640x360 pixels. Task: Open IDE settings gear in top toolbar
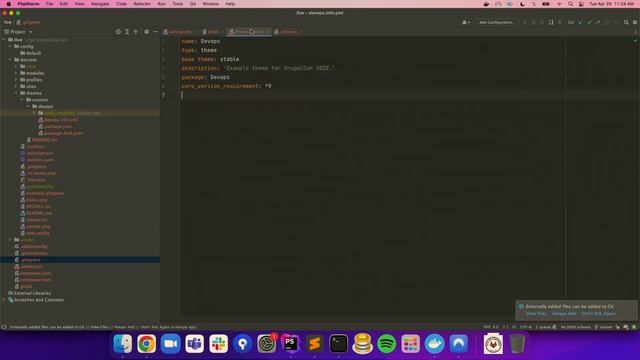pos(635,22)
